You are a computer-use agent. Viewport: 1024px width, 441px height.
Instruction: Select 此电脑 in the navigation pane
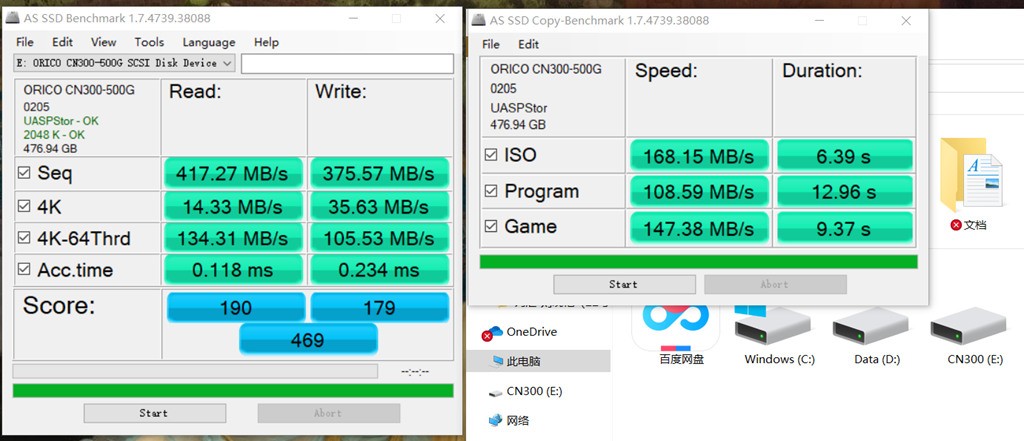[516, 361]
